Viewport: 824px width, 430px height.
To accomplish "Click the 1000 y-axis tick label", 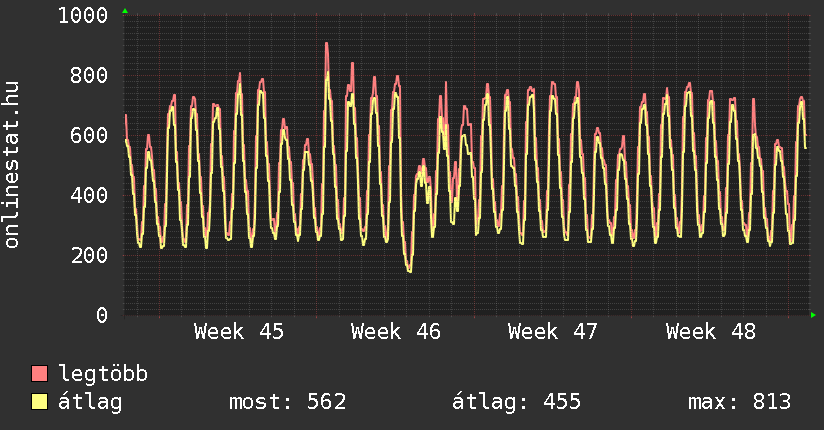I will [x=83, y=16].
